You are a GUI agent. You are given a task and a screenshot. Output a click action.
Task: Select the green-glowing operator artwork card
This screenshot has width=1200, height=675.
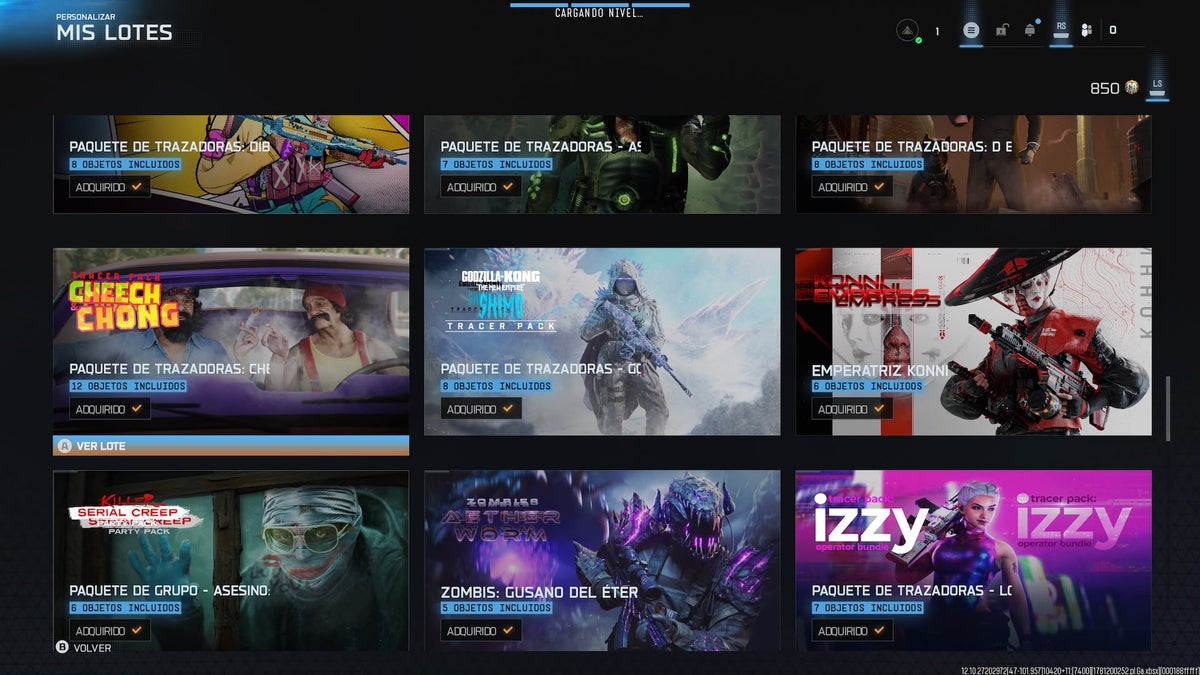pyautogui.click(x=602, y=164)
